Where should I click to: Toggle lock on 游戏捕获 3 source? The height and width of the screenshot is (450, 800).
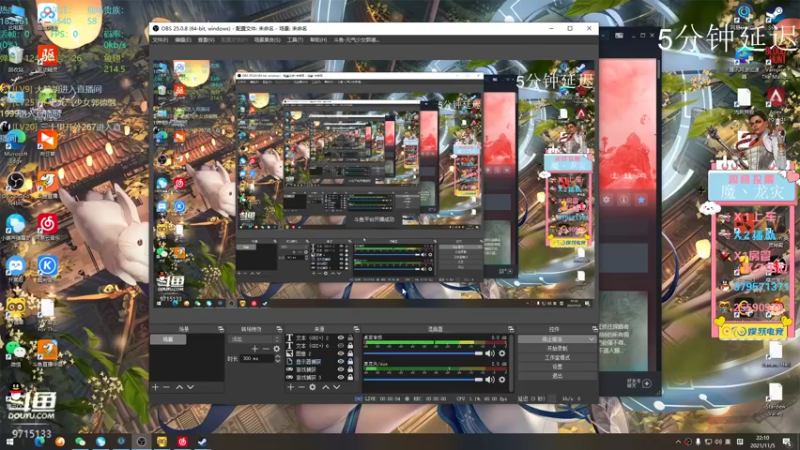point(350,378)
